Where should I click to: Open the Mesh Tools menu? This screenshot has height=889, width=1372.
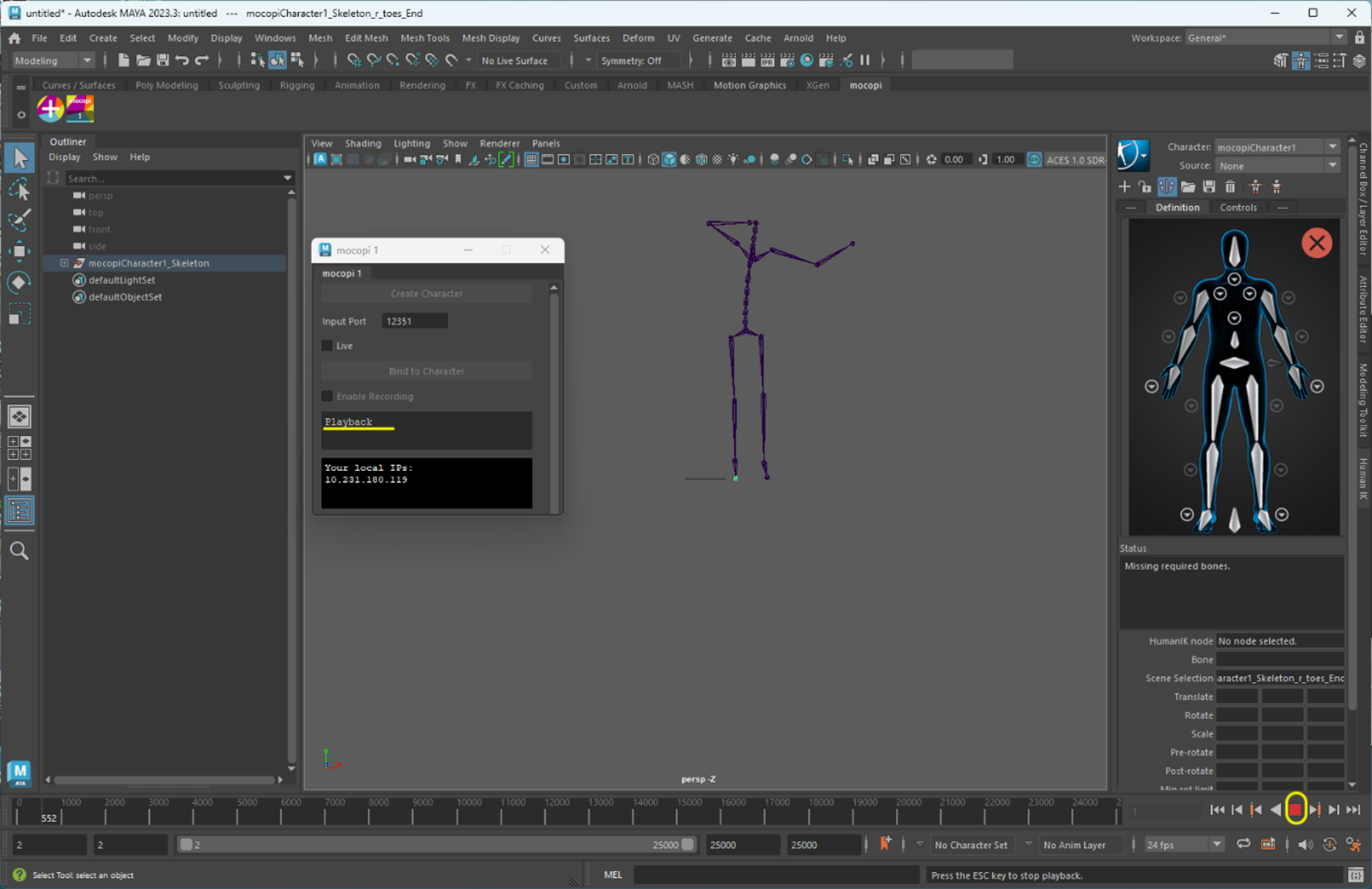[425, 38]
